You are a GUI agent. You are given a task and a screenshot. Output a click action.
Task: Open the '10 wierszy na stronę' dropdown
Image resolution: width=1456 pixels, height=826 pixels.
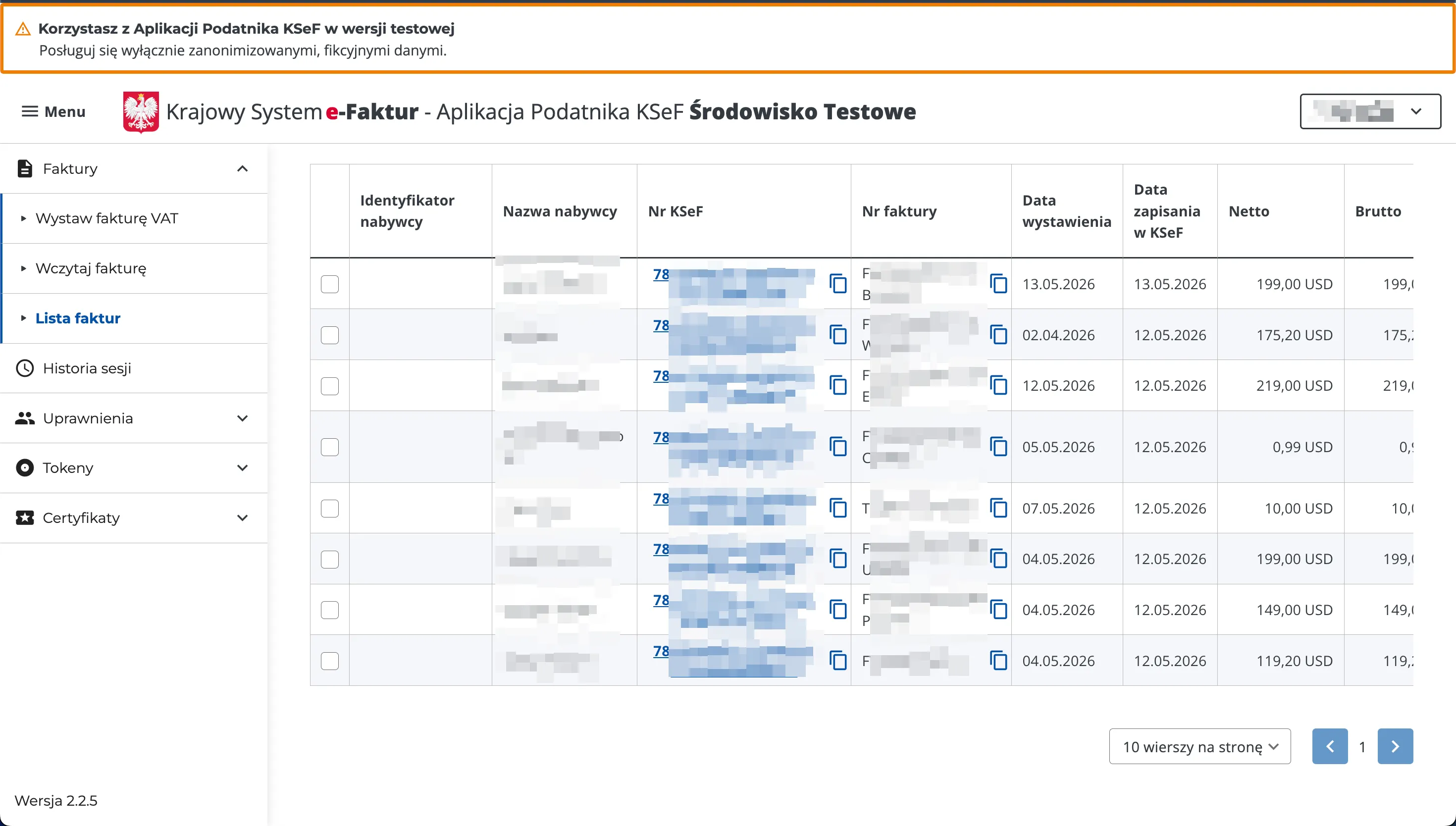(x=1199, y=746)
